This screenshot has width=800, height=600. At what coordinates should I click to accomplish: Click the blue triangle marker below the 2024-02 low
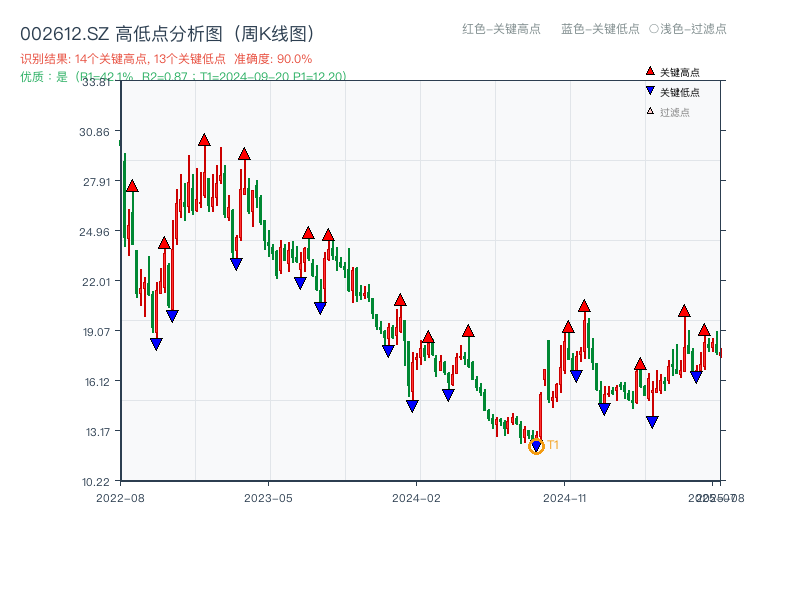(412, 404)
